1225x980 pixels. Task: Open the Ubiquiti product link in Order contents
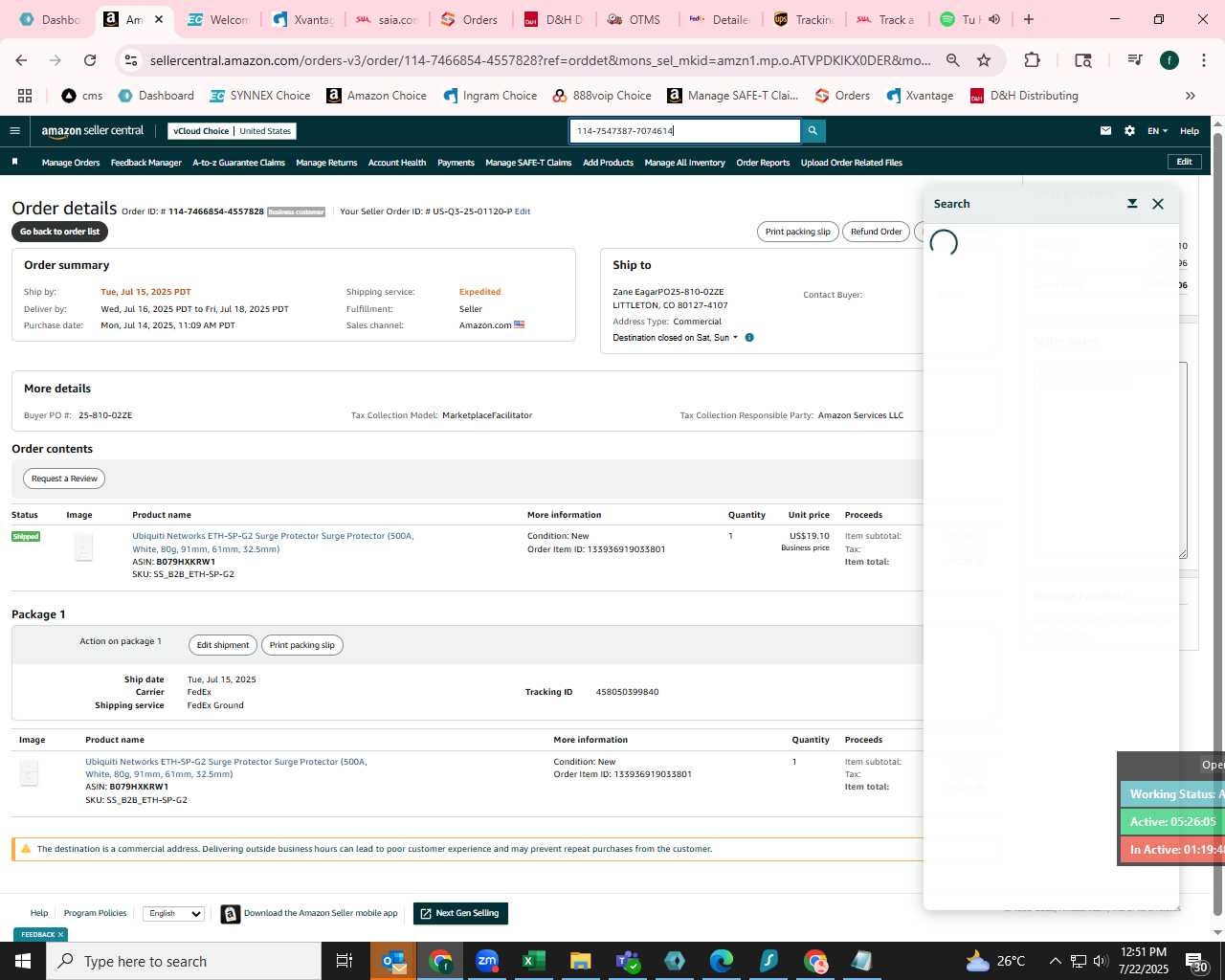[273, 543]
